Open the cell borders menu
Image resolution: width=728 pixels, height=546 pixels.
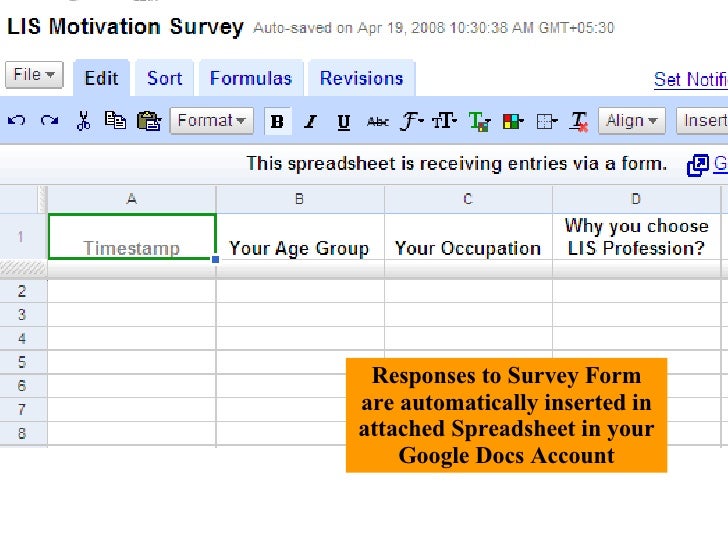pyautogui.click(x=546, y=122)
